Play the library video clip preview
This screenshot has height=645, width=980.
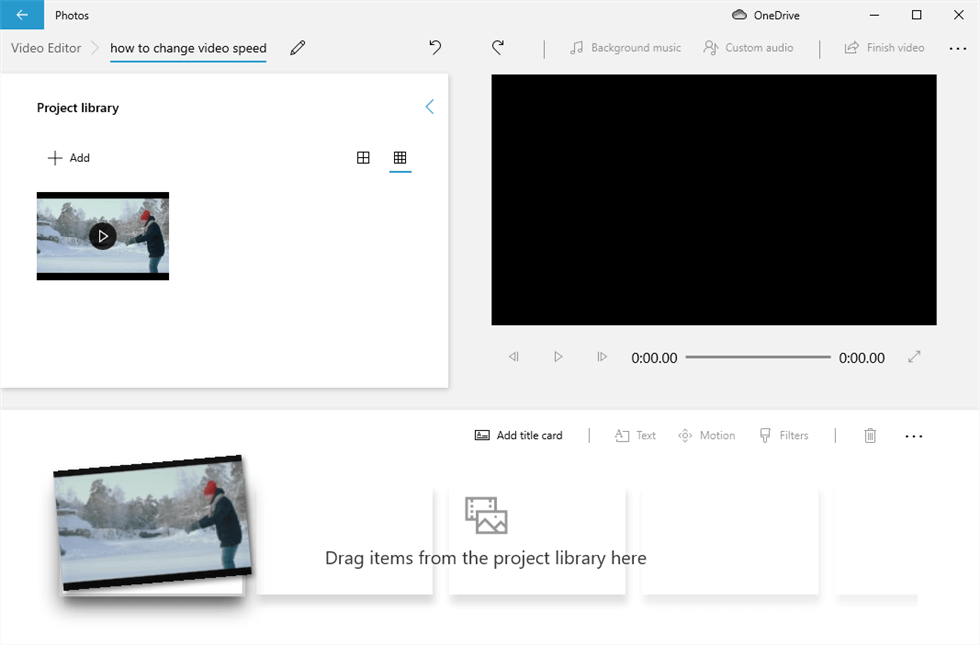(x=102, y=236)
